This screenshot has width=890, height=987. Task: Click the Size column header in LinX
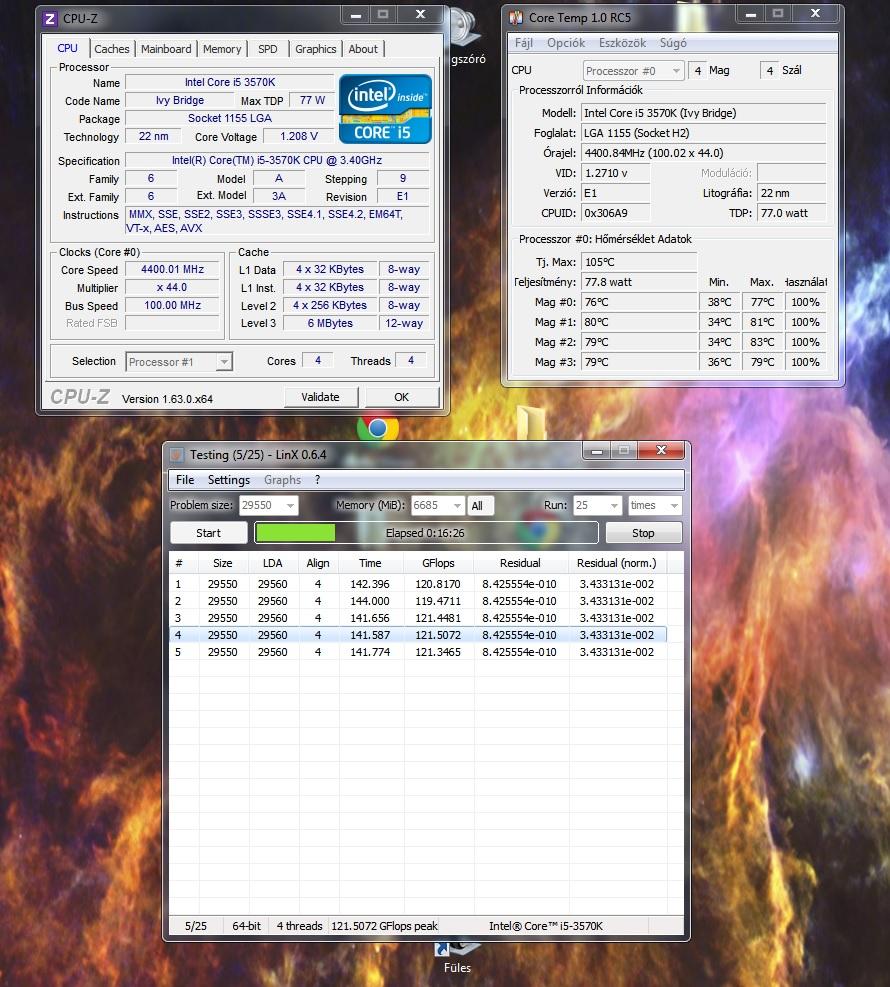[x=223, y=563]
